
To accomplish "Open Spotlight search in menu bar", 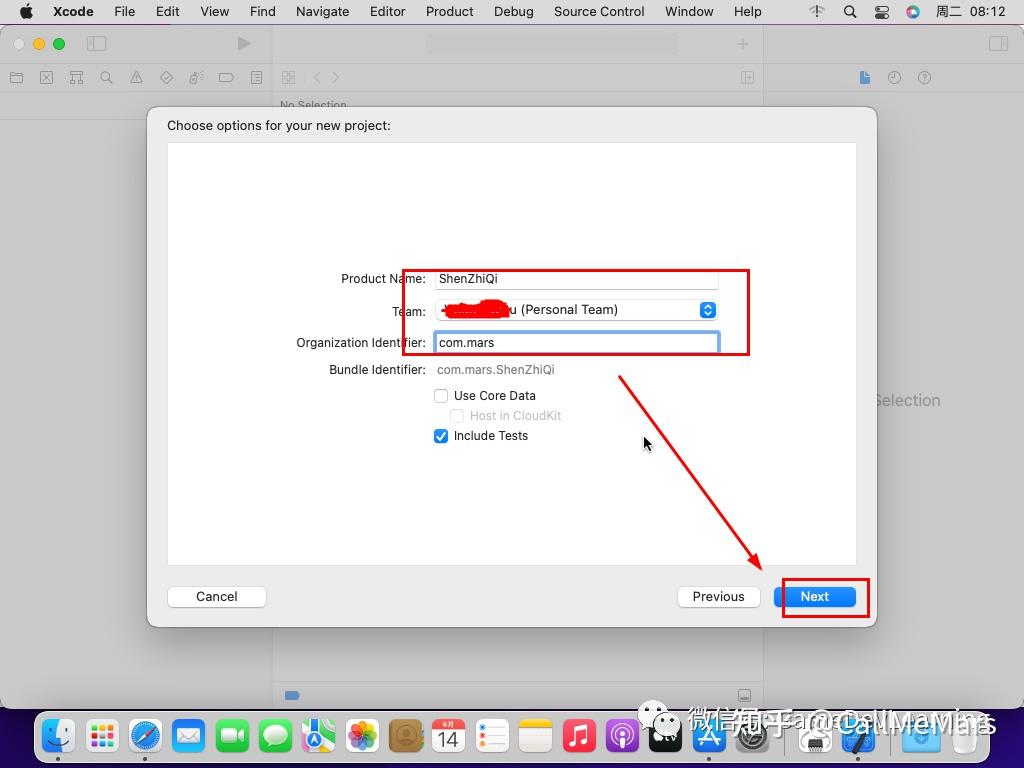I will point(850,11).
